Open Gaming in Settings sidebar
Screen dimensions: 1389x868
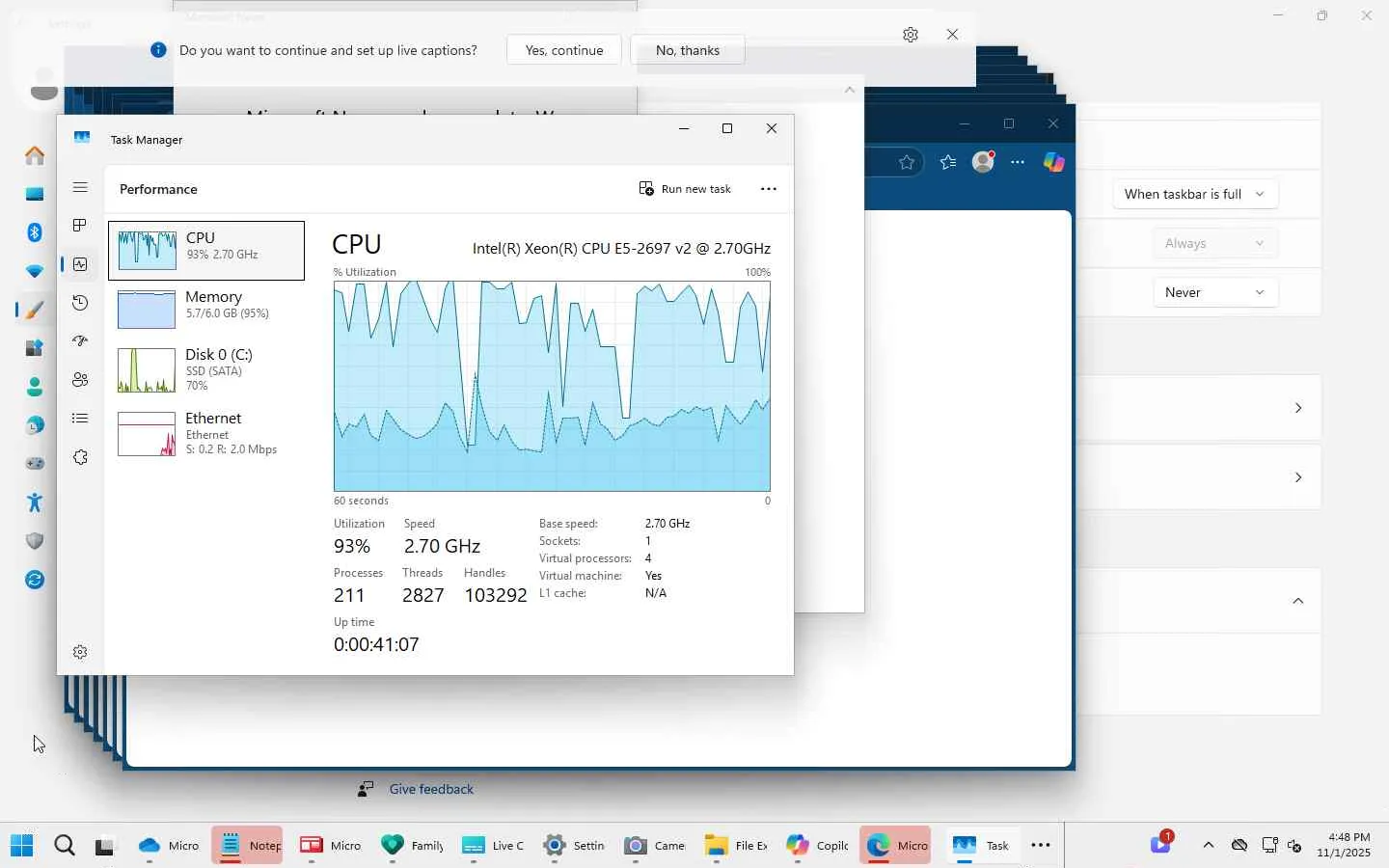click(35, 464)
